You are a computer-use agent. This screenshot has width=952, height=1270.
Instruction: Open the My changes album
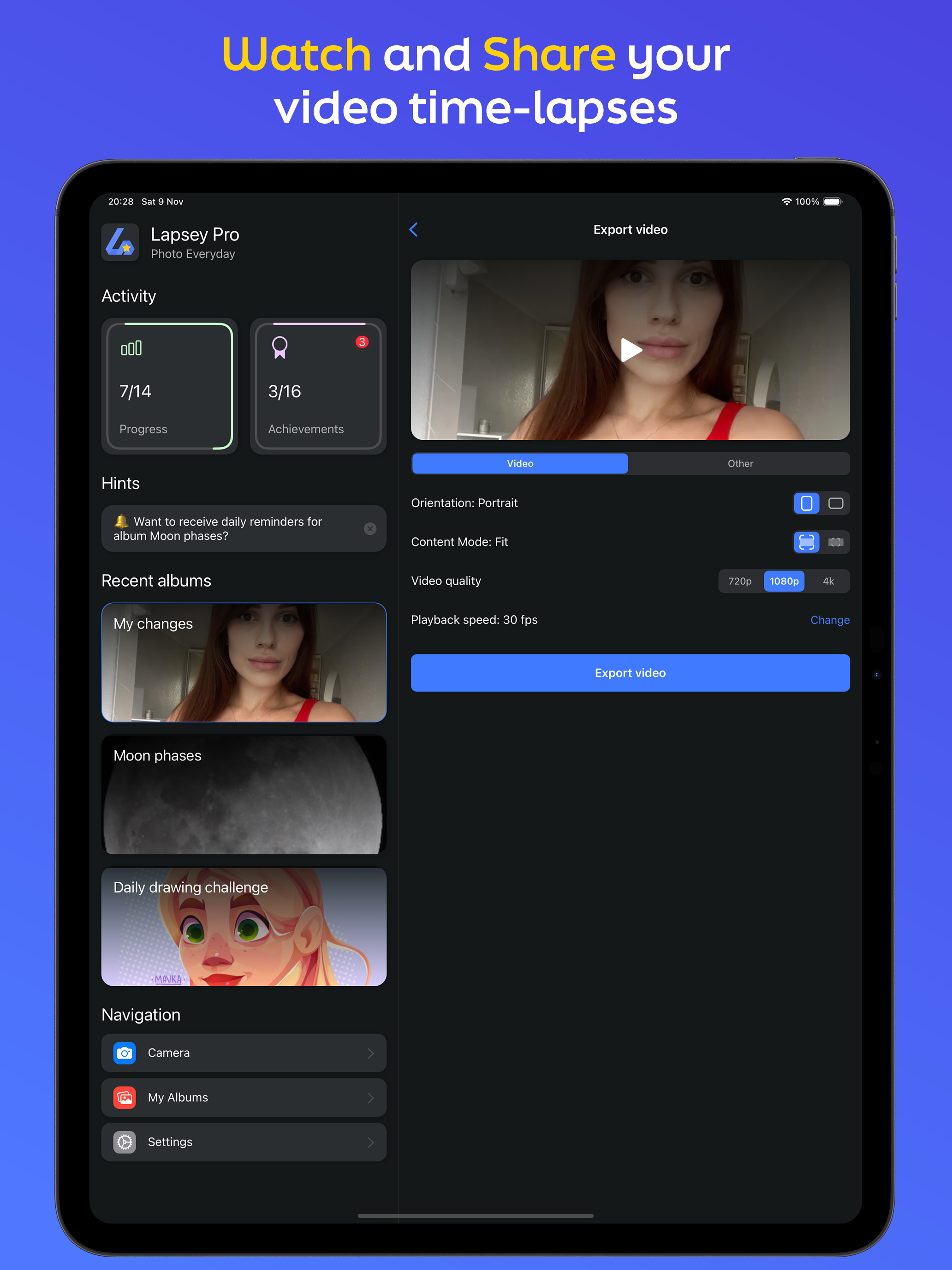(x=244, y=663)
